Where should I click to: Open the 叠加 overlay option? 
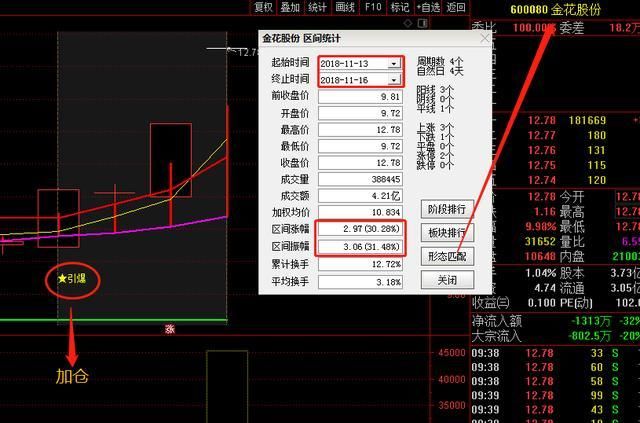click(290, 7)
